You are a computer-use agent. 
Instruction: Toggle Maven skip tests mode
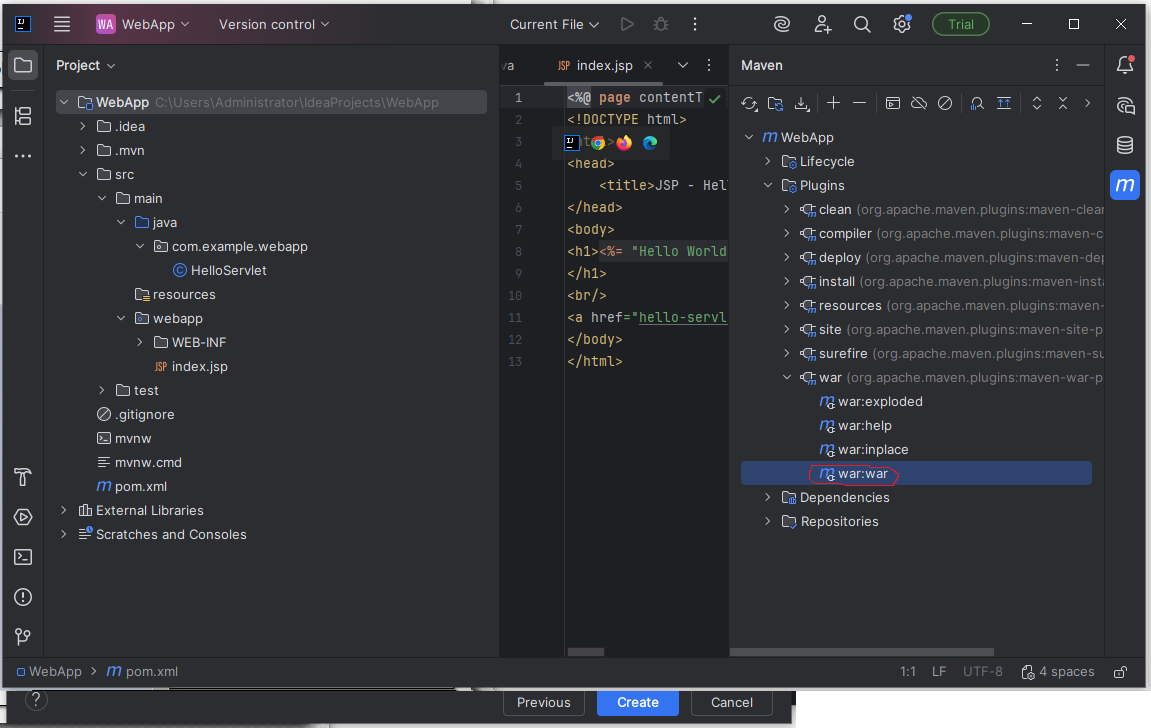tap(945, 103)
